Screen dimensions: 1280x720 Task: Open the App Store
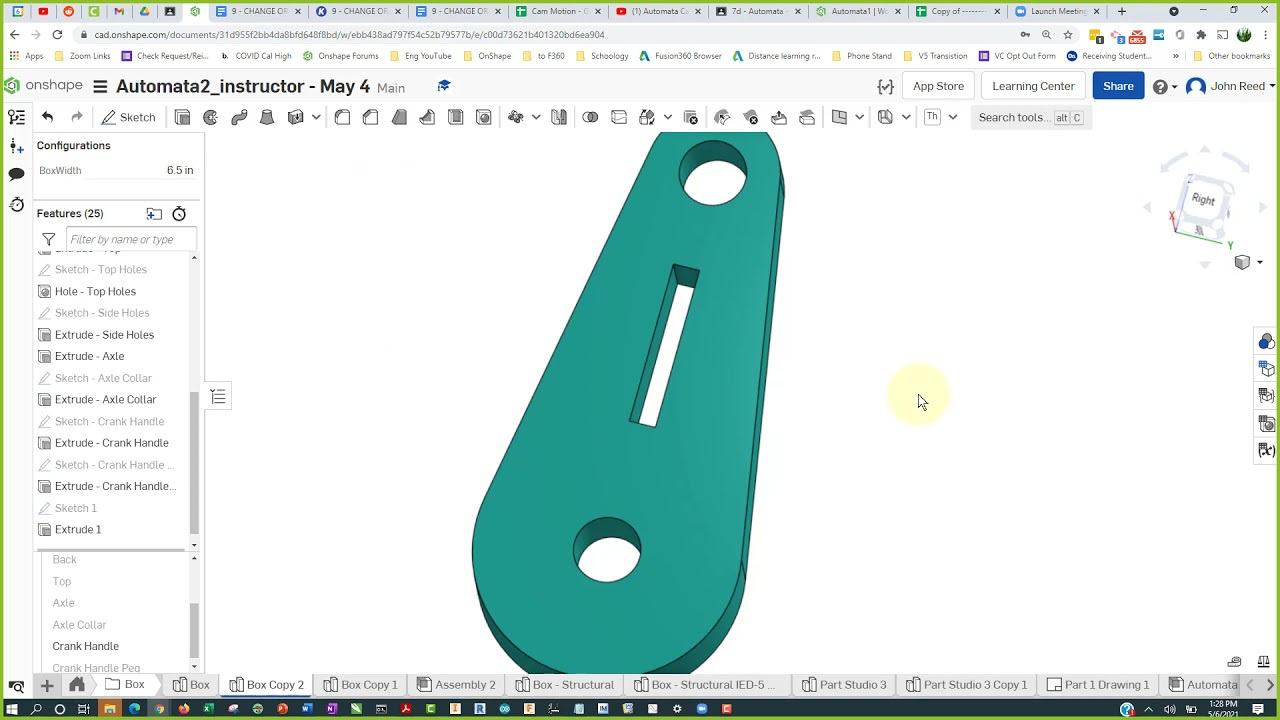point(938,86)
